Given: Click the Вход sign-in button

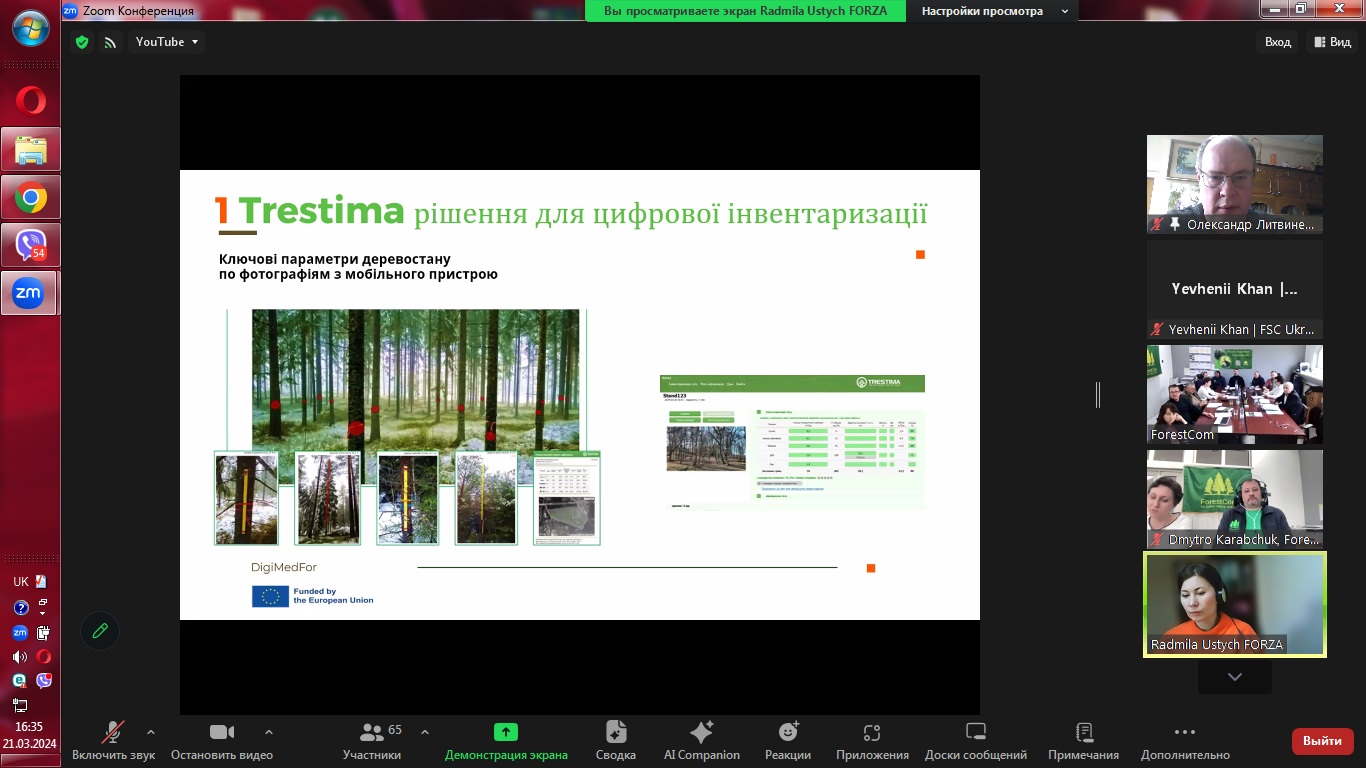Looking at the screenshot, I should 1278,42.
